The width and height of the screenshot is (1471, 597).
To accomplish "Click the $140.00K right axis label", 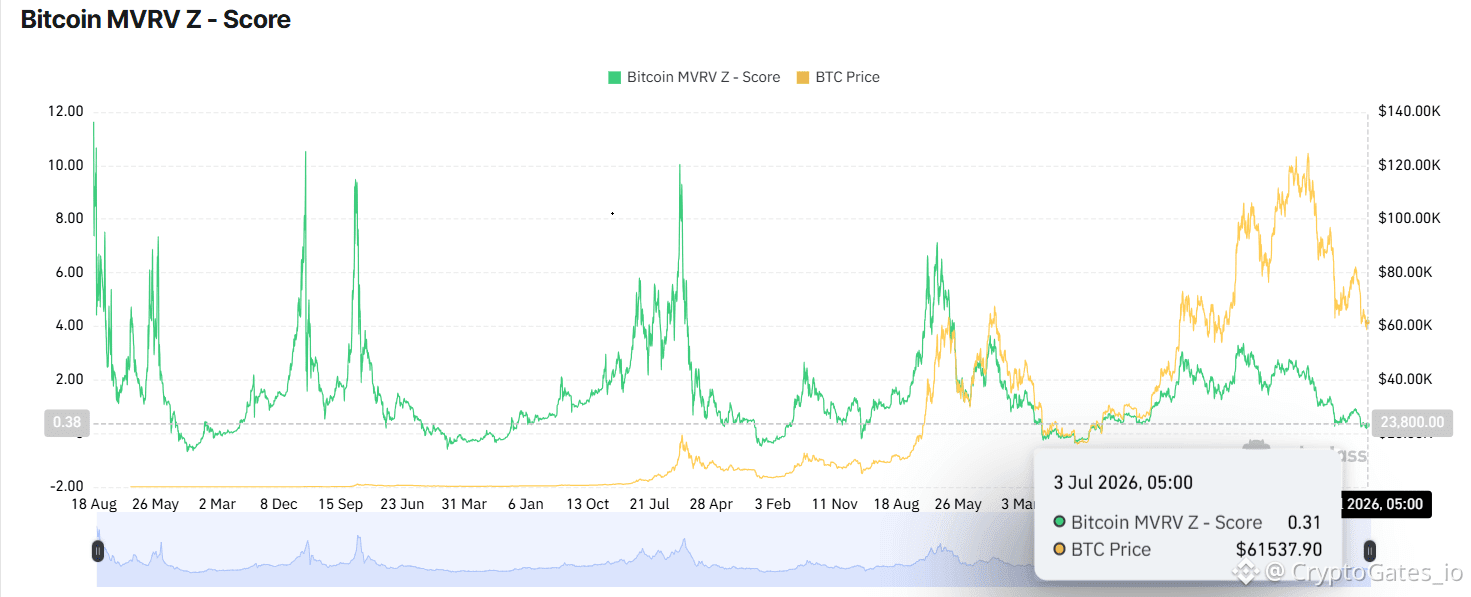I will 1408,111.
